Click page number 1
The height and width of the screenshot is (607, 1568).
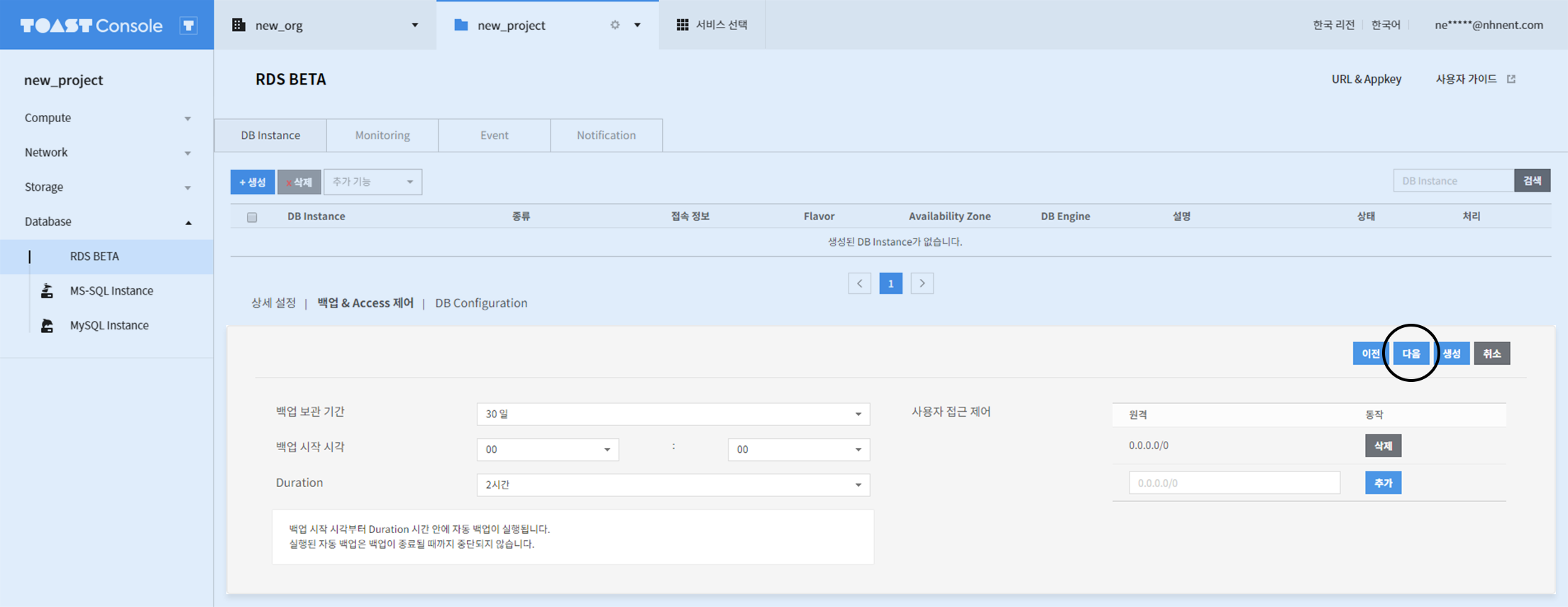point(890,283)
